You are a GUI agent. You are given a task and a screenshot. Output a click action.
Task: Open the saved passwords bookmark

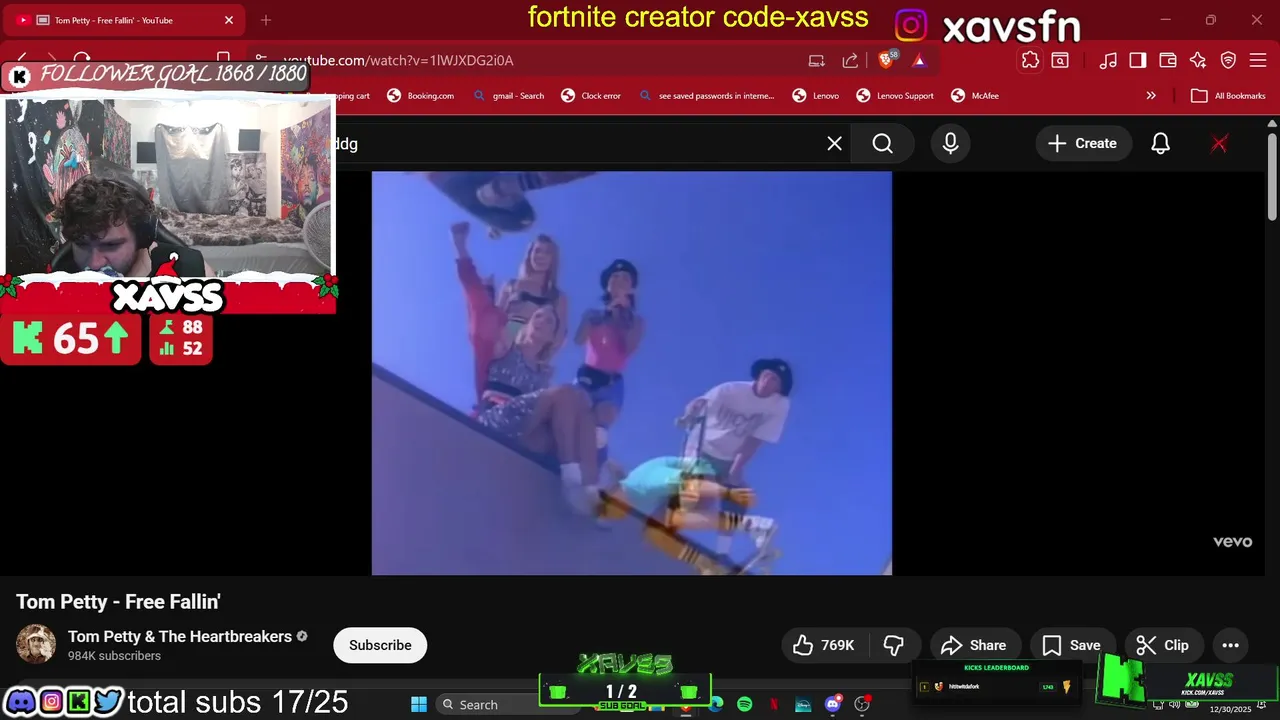click(706, 96)
